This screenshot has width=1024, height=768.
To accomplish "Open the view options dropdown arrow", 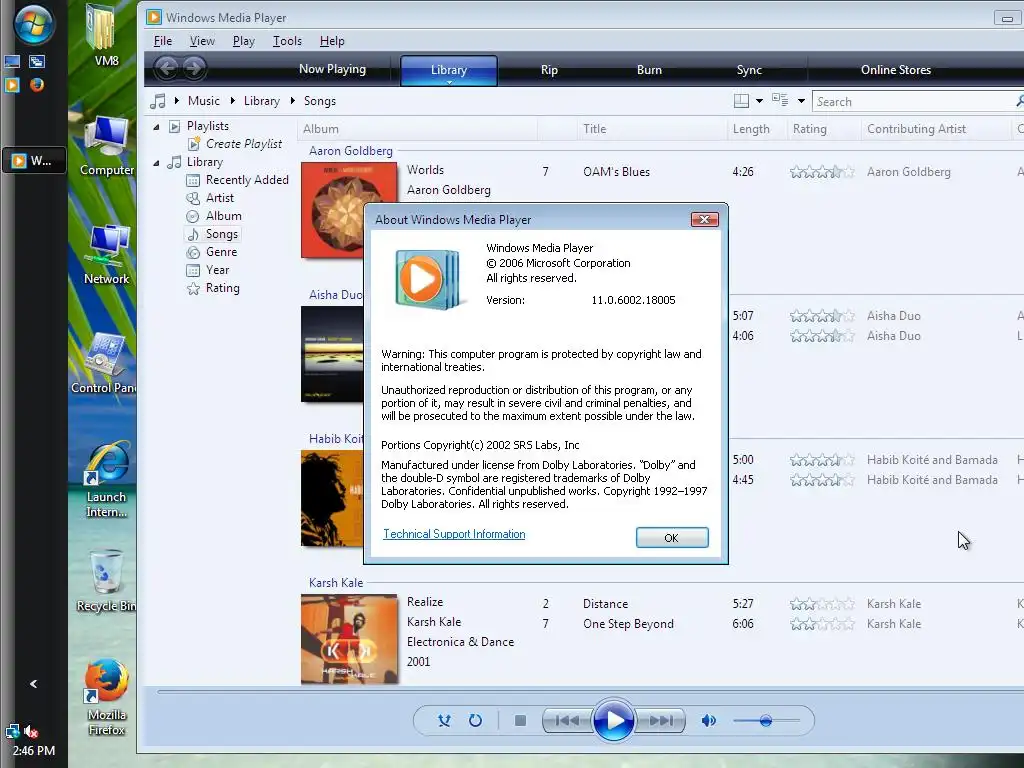I will 801,101.
